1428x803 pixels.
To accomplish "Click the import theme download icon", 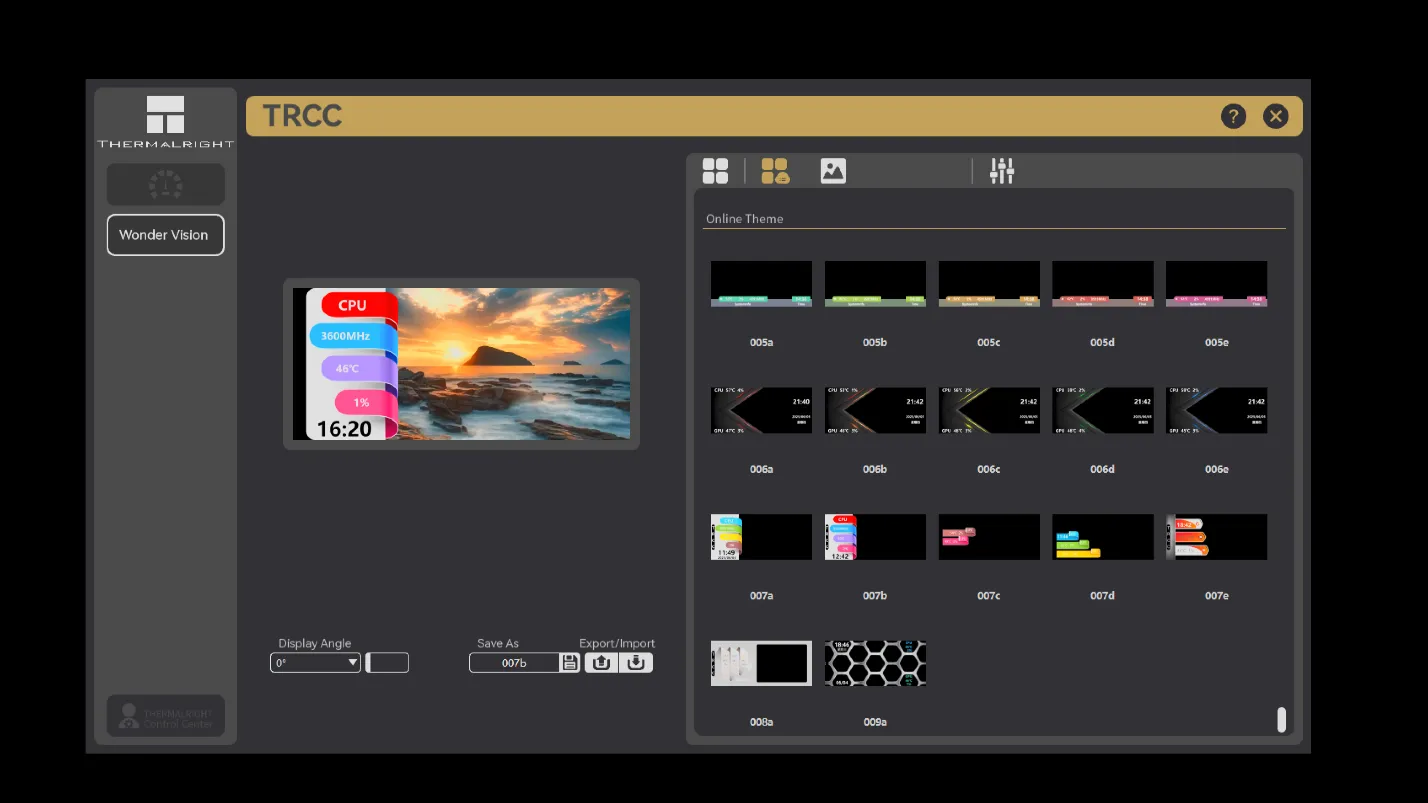I will pos(636,662).
